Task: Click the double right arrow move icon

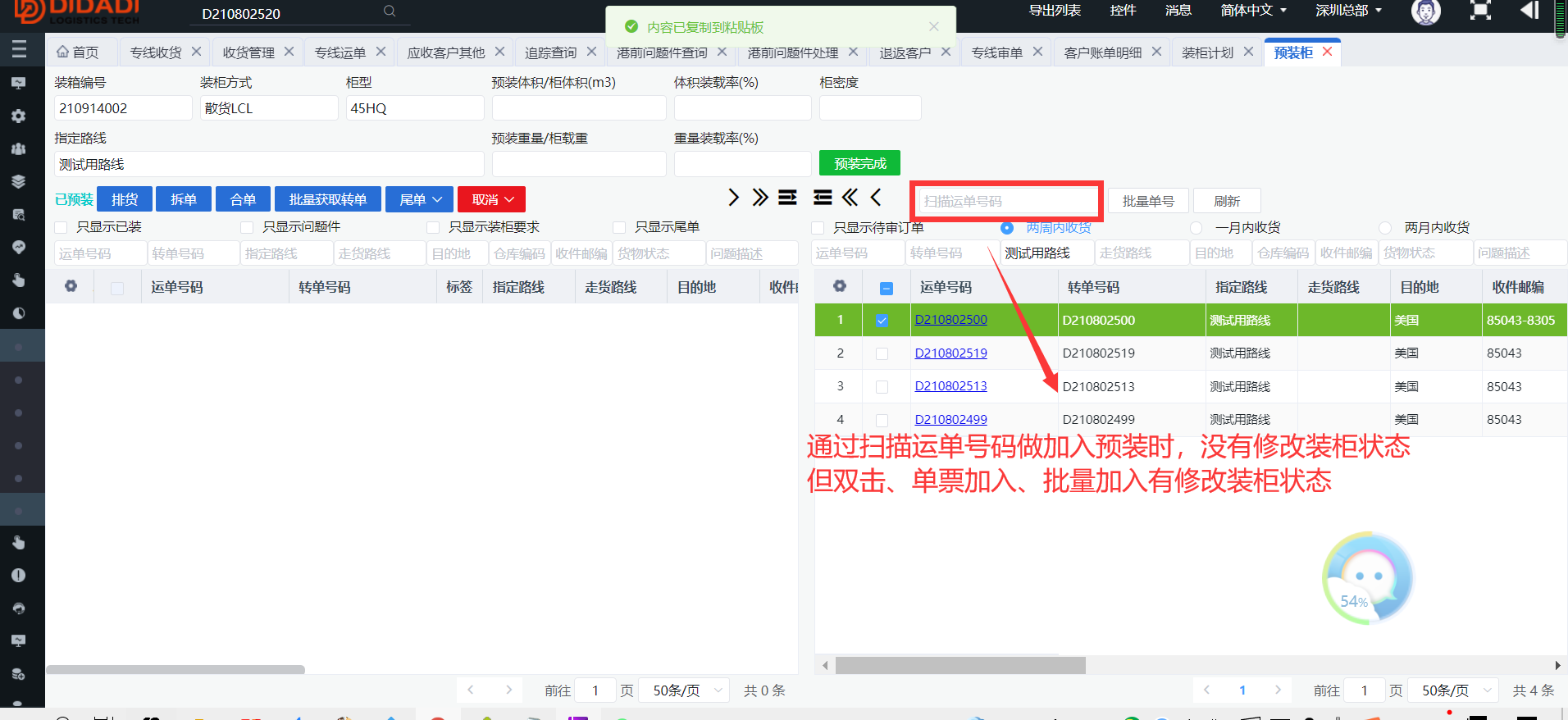Action: pos(760,198)
